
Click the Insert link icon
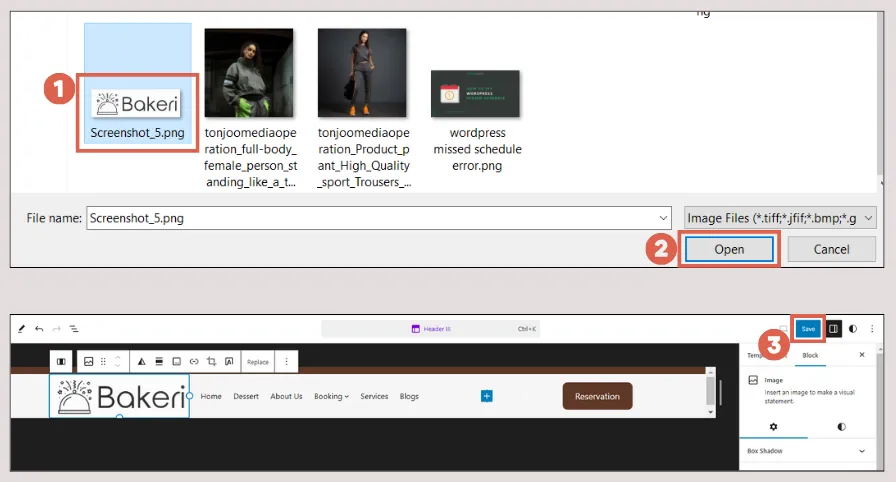click(x=194, y=362)
